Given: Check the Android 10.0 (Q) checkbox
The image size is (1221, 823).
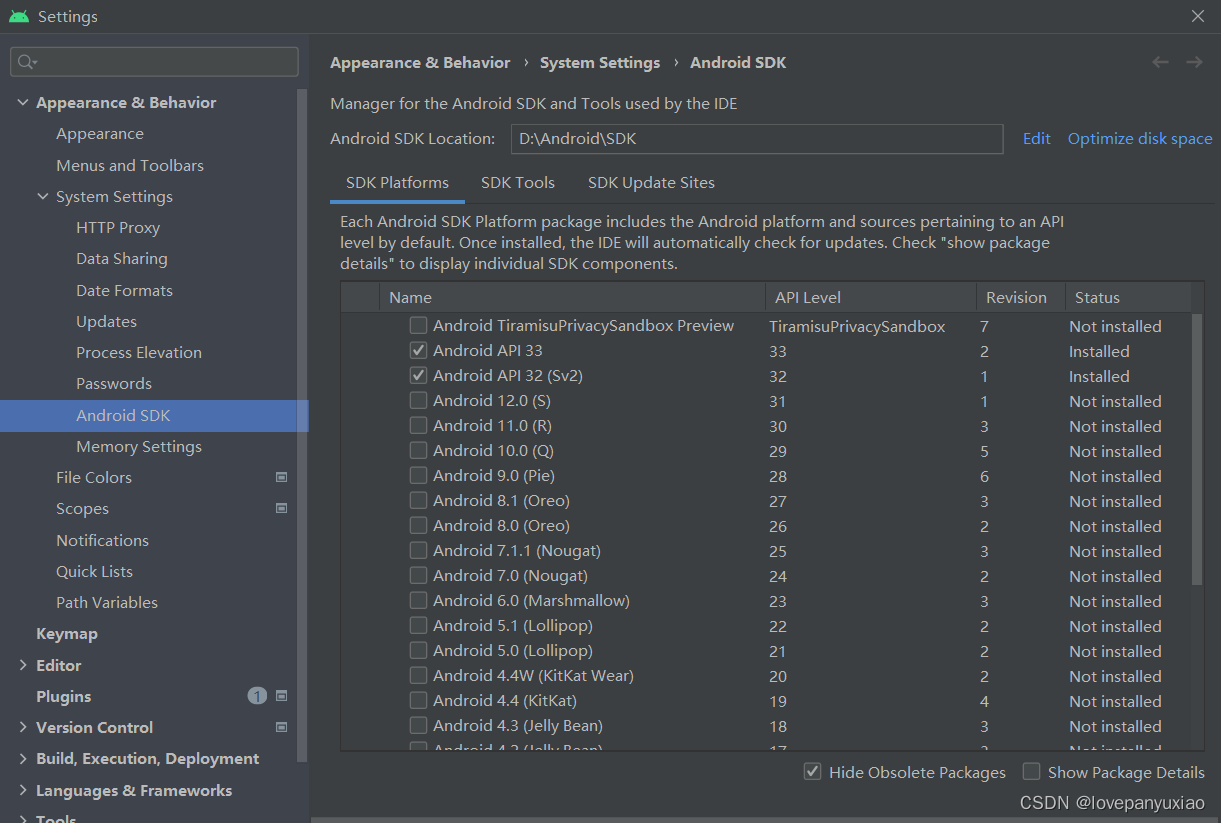Looking at the screenshot, I should tap(418, 450).
